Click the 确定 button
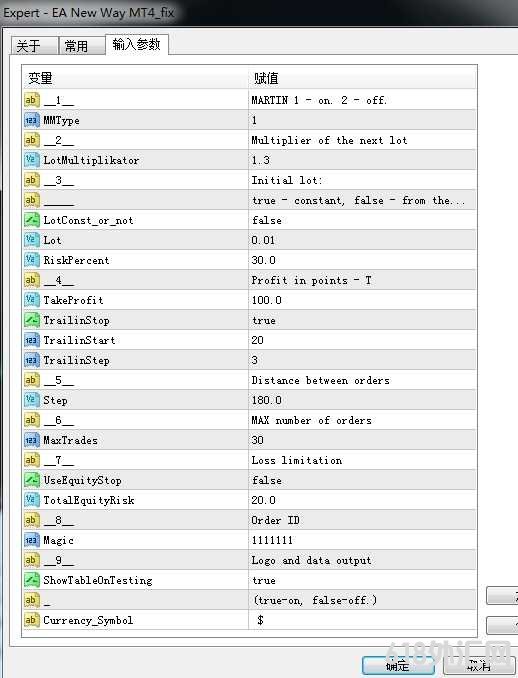Viewport: 518px width, 678px height. (398, 665)
